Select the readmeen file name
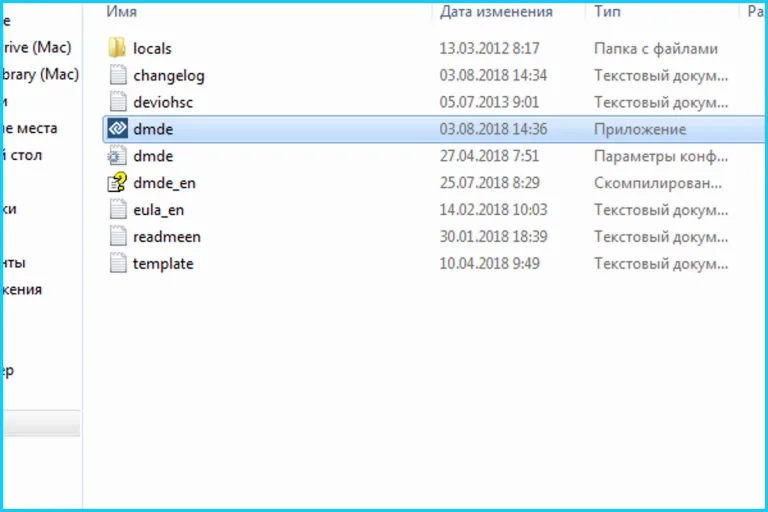Image resolution: width=768 pixels, height=512 pixels. tap(167, 237)
